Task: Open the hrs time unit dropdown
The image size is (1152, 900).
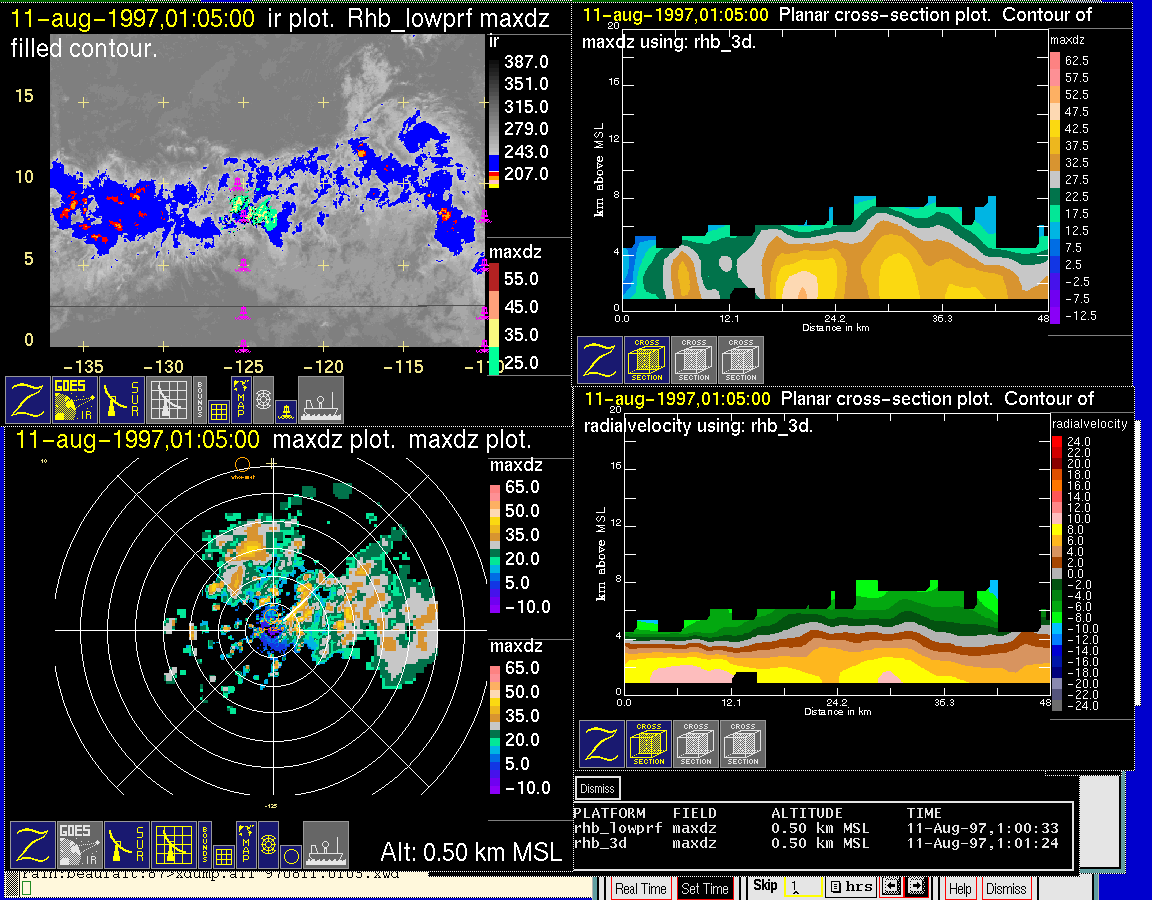Action: pos(851,887)
